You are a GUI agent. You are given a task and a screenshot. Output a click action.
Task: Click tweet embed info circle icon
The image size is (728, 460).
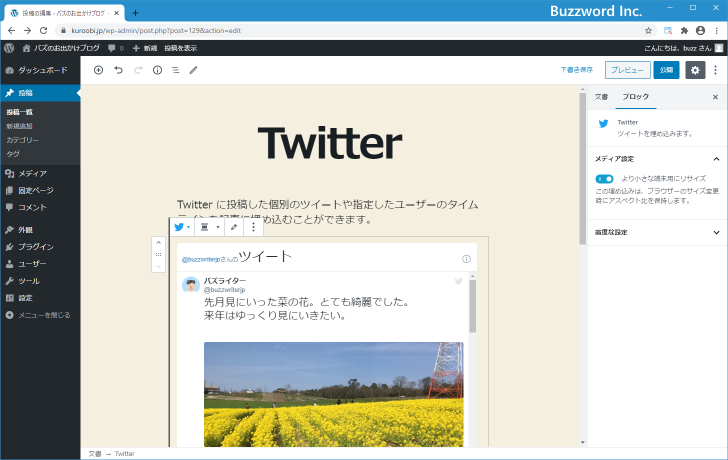click(x=466, y=259)
